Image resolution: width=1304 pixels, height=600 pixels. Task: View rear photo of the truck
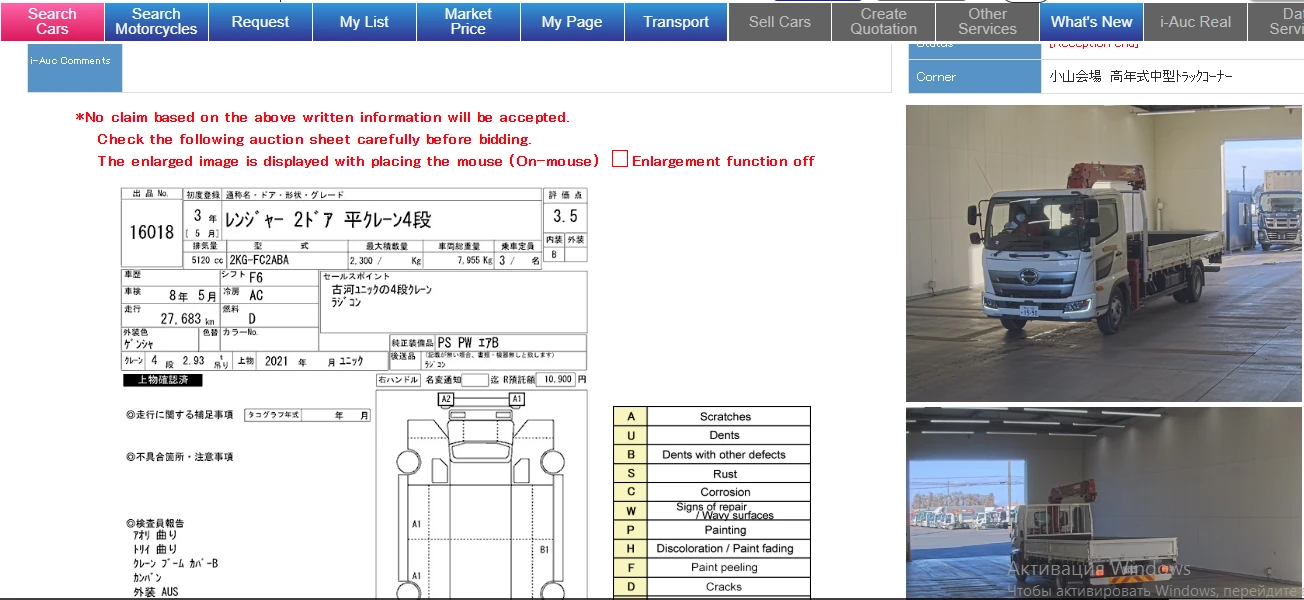click(1104, 503)
